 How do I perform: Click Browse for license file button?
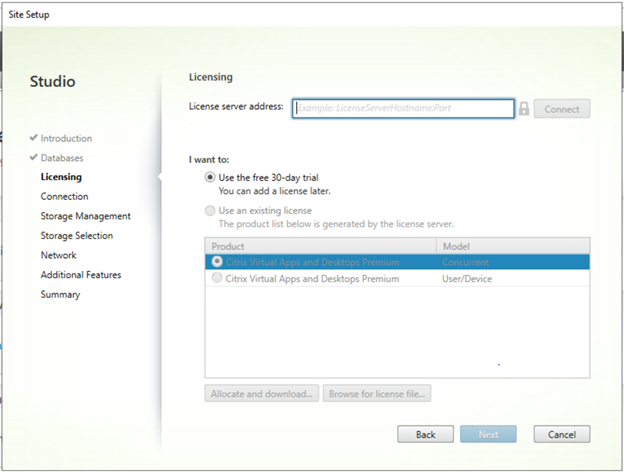coord(376,394)
